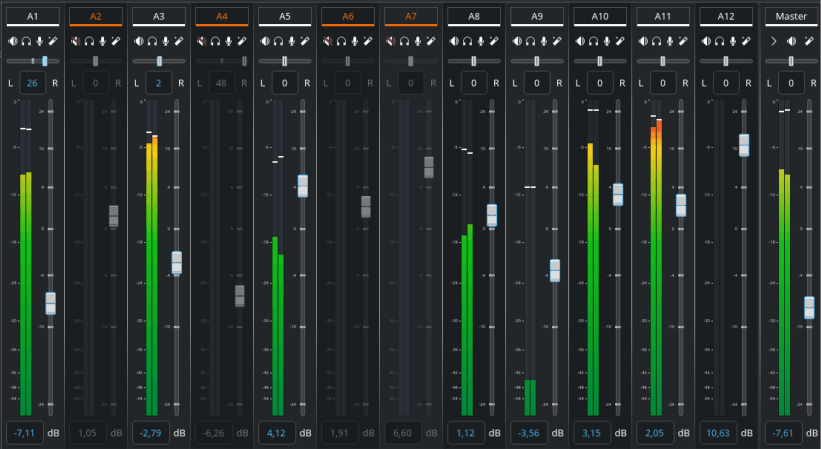821x449 pixels.
Task: Arm recording on track A5 microphone icon
Action: coord(290,41)
